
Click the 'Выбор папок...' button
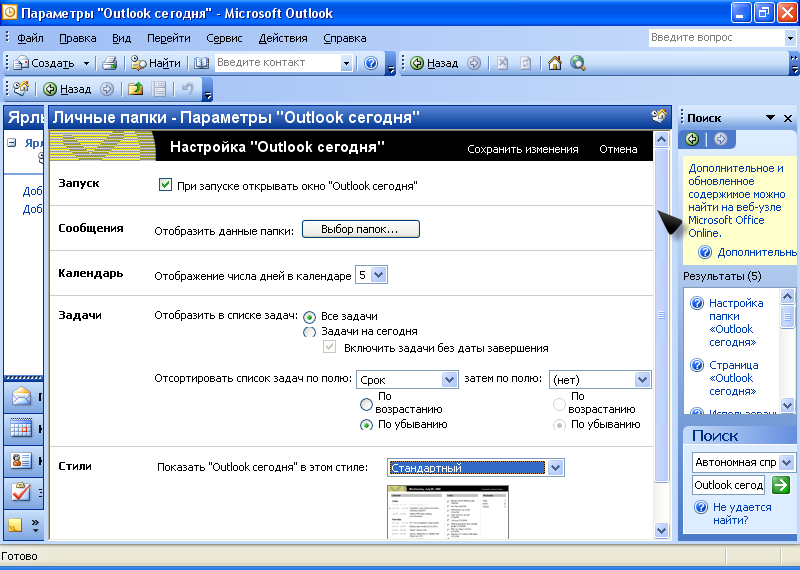[361, 229]
